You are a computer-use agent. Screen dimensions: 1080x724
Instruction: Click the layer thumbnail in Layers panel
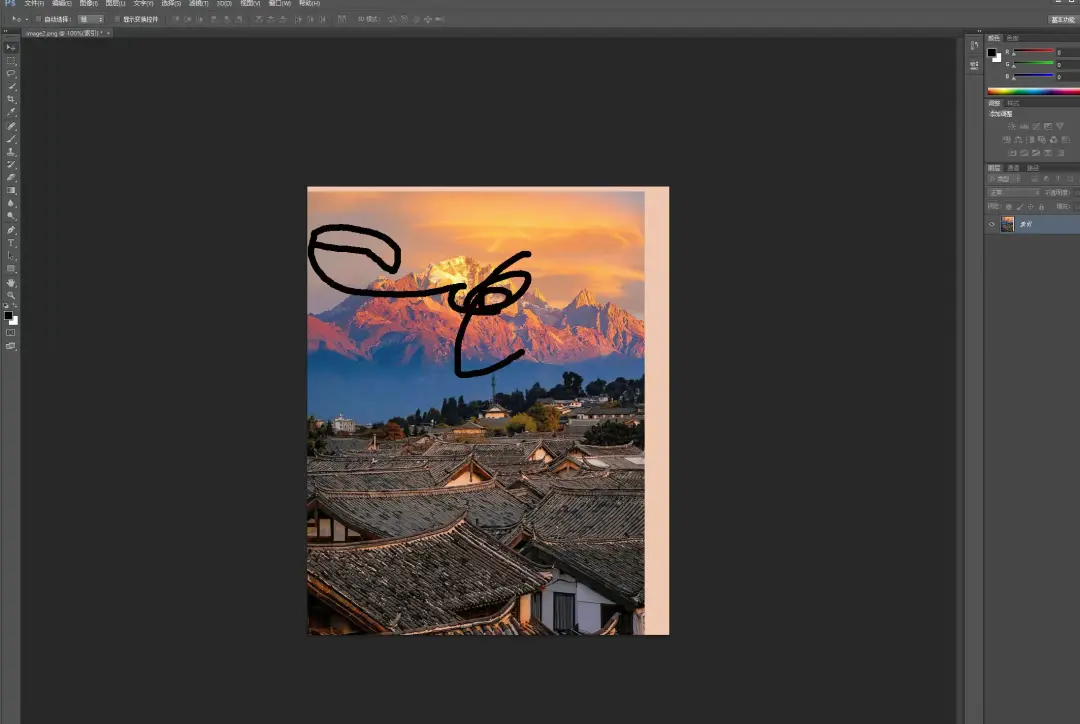[x=1007, y=225]
